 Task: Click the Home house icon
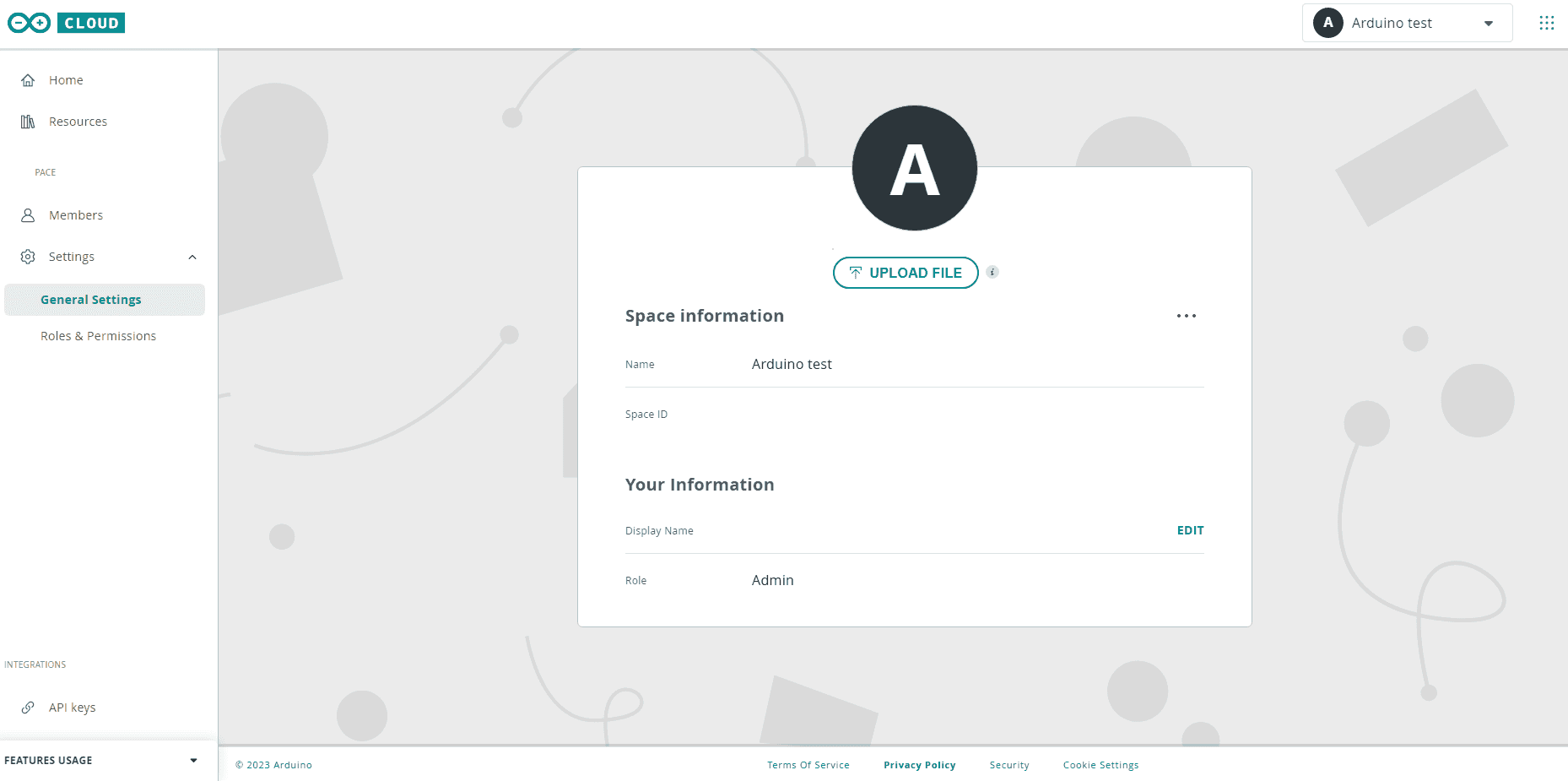(28, 80)
